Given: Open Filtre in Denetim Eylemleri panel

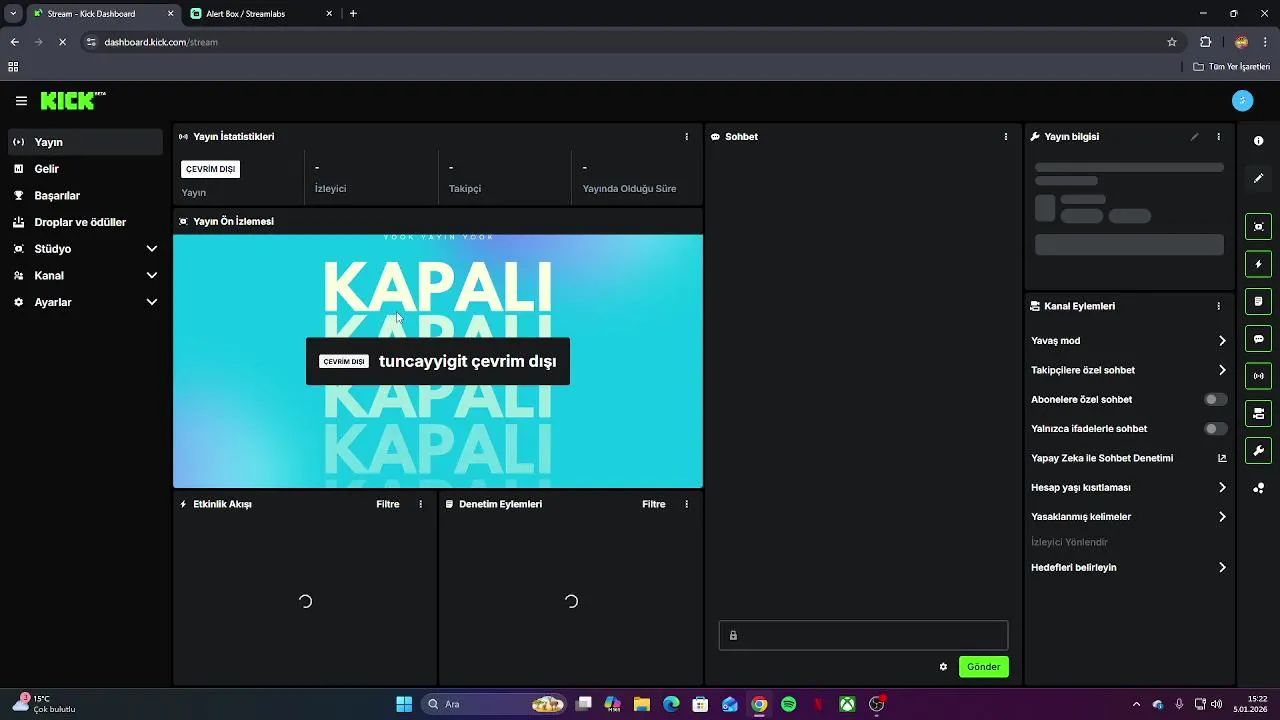Looking at the screenshot, I should point(654,504).
